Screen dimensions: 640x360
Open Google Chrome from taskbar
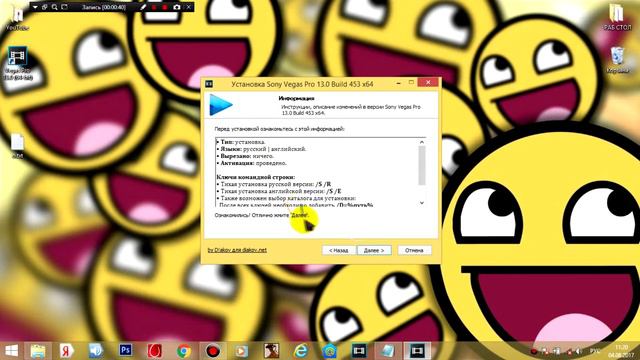[184, 351]
